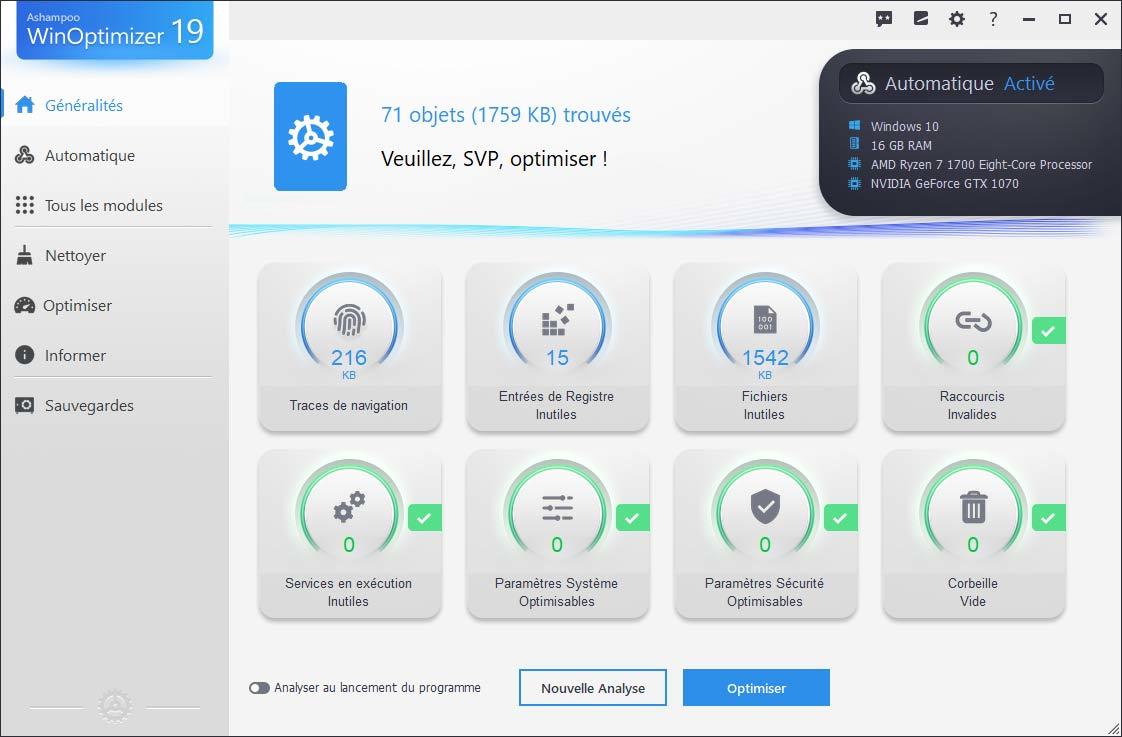Select Nettoyer in the sidebar
The image size is (1122, 737).
coord(114,255)
